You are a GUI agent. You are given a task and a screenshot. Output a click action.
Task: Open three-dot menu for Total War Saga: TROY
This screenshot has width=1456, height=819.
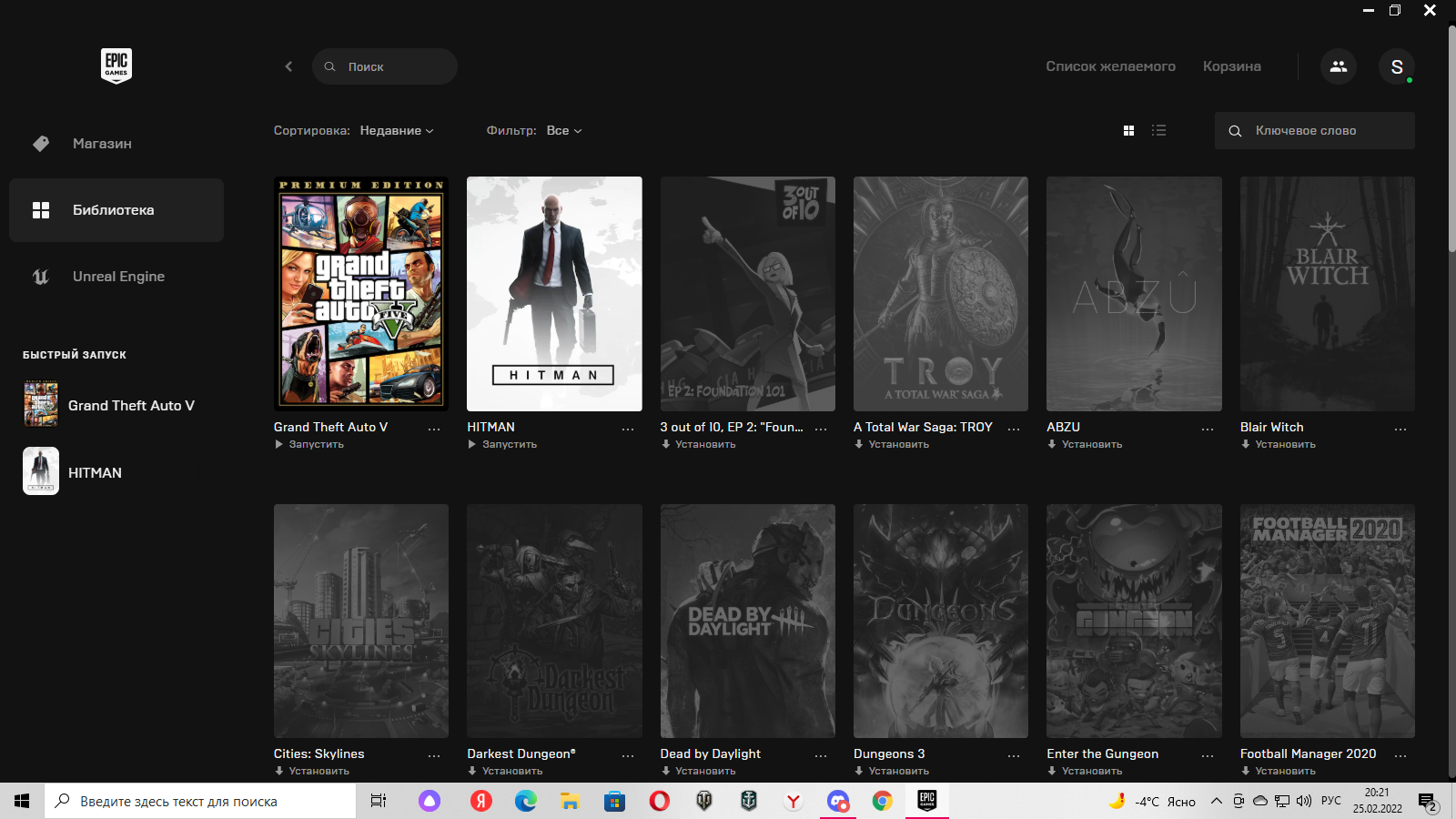(x=1014, y=428)
